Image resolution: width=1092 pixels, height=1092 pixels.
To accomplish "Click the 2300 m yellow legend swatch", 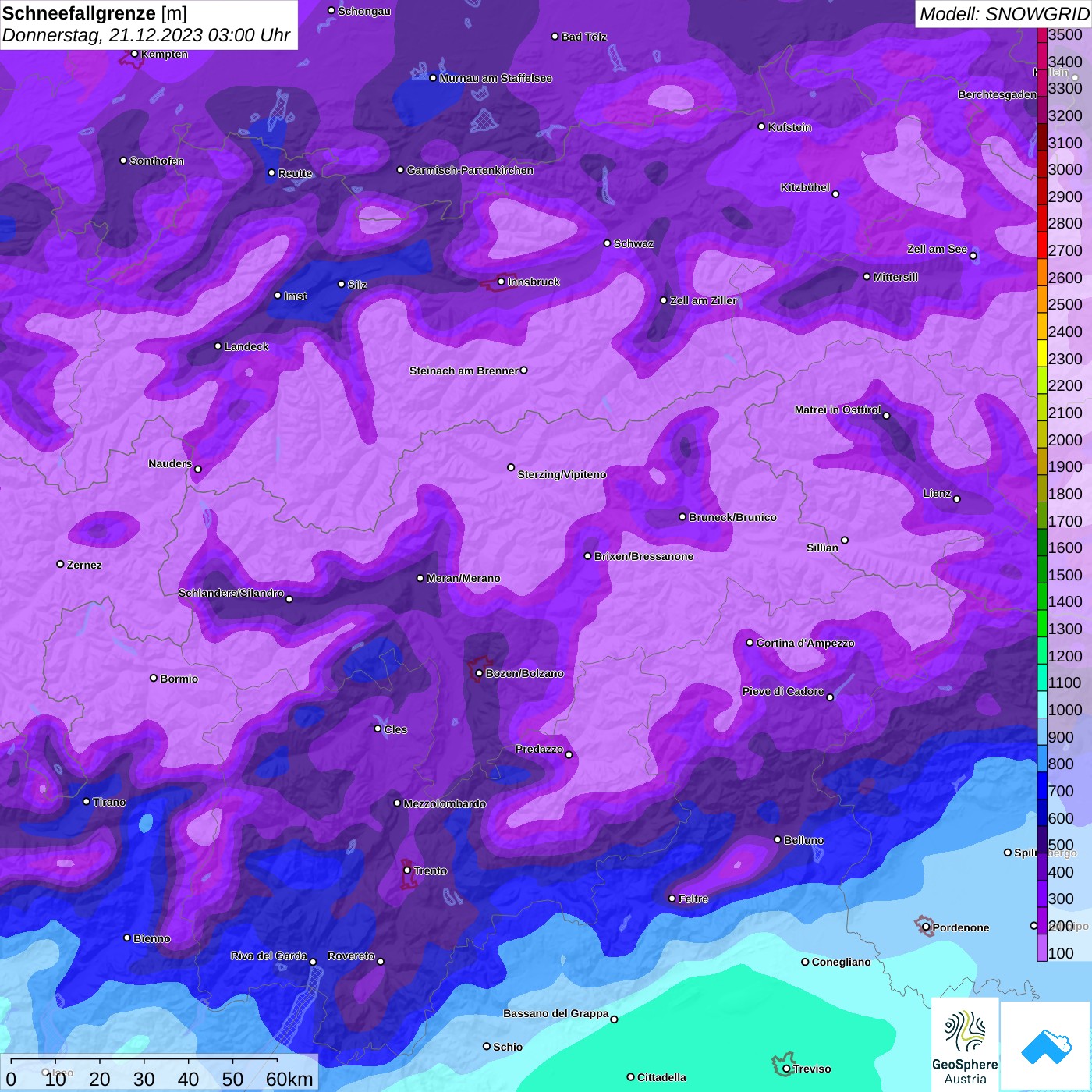I will coord(1042,353).
